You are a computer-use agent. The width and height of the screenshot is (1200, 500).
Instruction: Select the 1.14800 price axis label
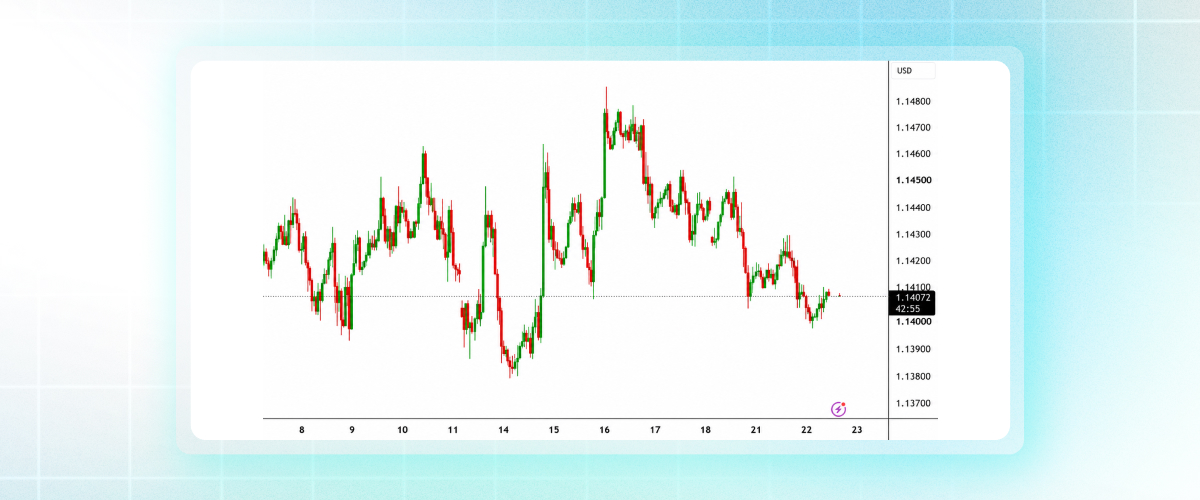coord(914,102)
